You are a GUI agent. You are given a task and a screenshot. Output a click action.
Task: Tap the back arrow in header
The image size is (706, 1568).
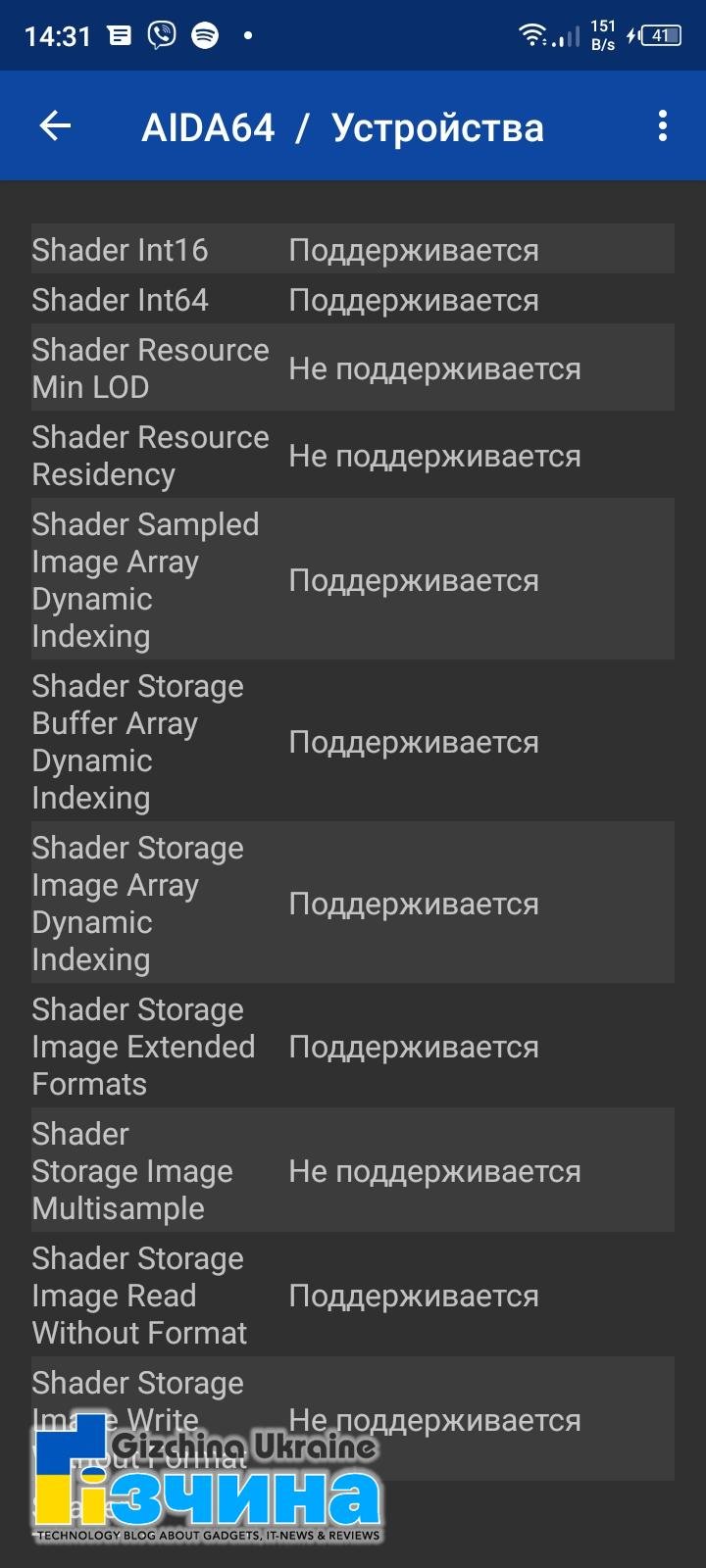[55, 125]
